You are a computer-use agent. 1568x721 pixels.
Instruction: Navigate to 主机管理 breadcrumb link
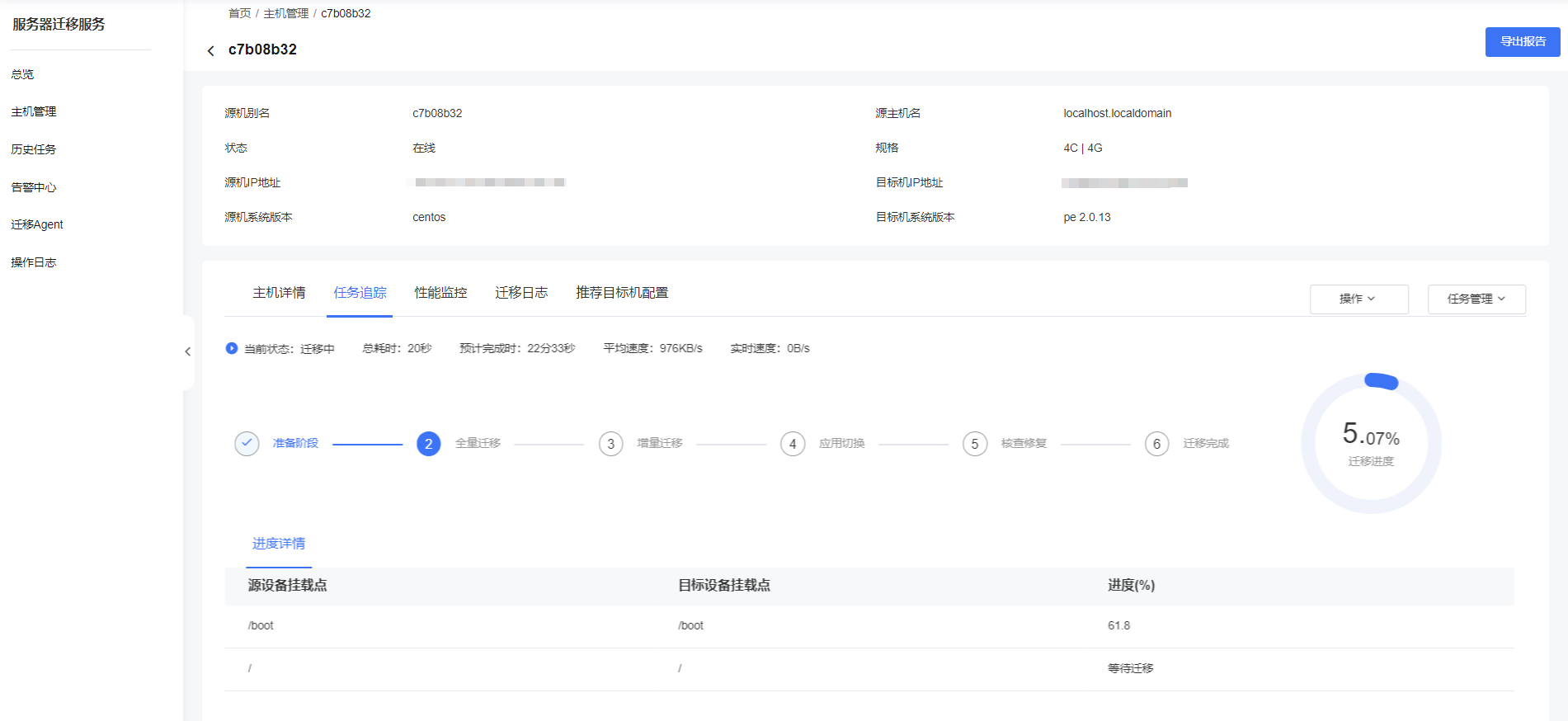[285, 13]
